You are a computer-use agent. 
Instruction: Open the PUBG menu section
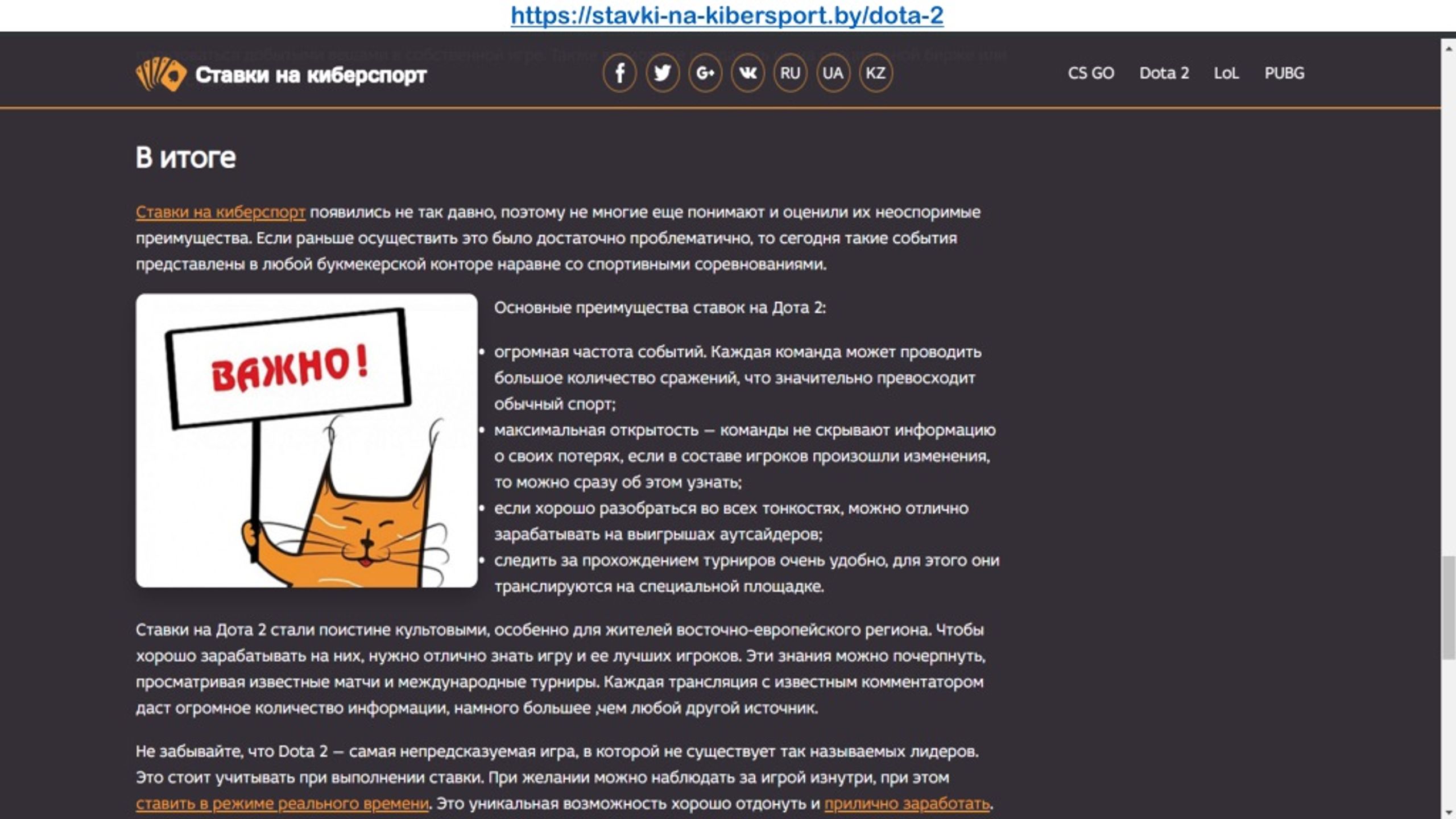coord(1284,73)
